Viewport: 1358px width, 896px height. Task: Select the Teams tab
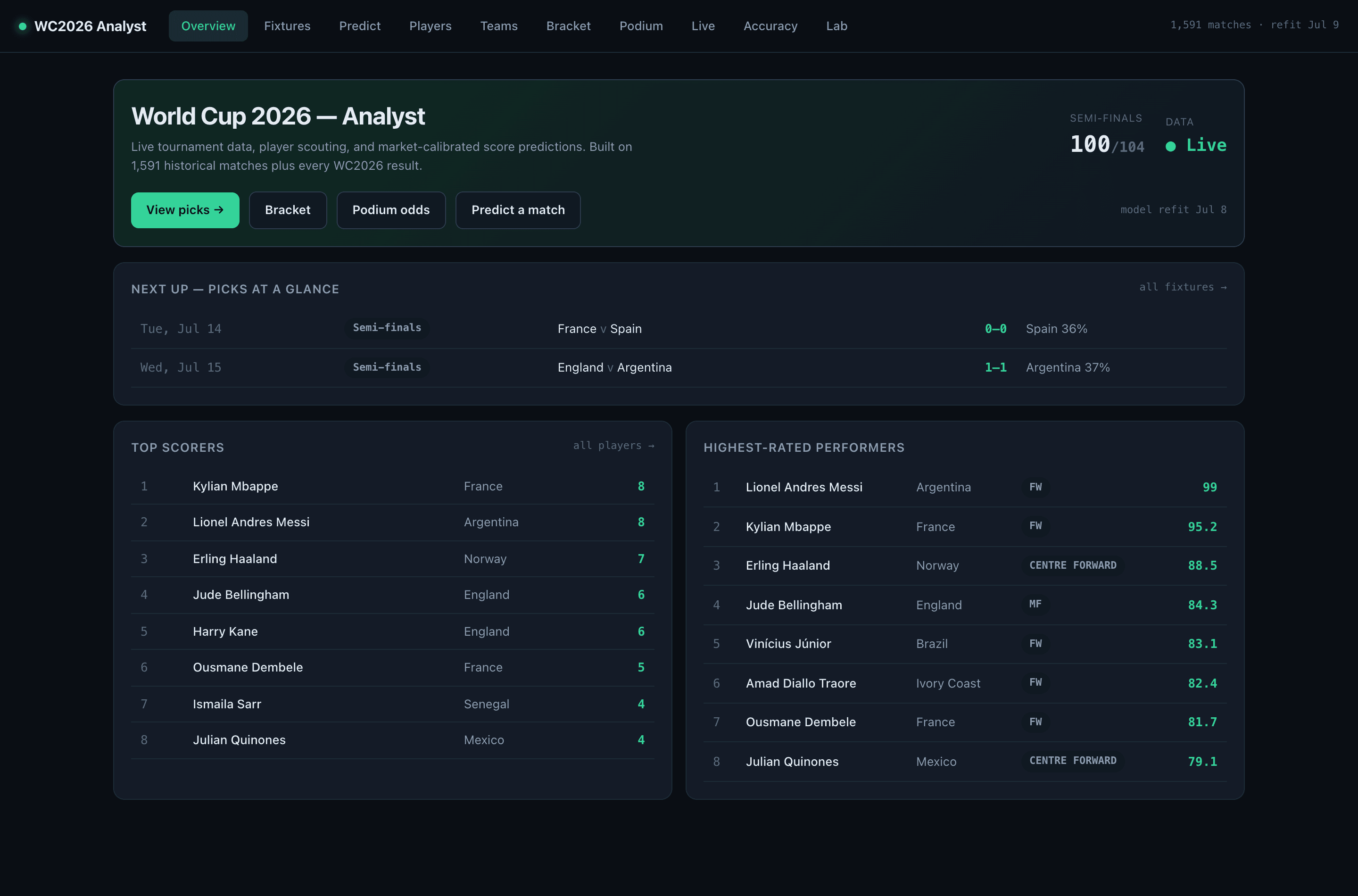click(x=499, y=26)
